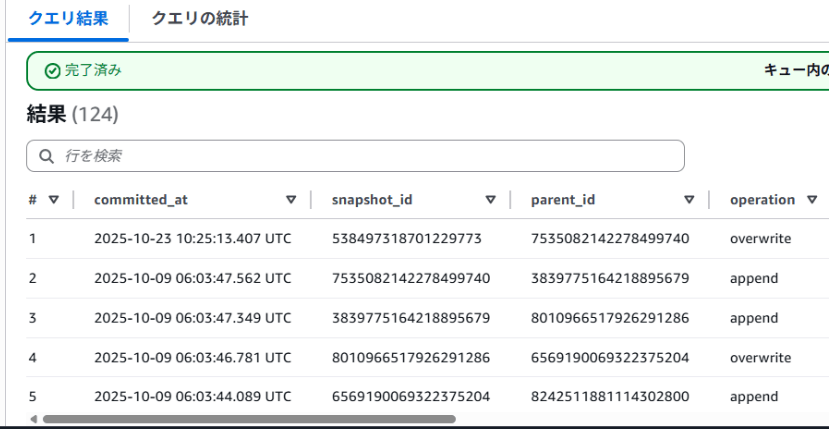Click the left scroll arrow of scrollbar

tap(33, 419)
